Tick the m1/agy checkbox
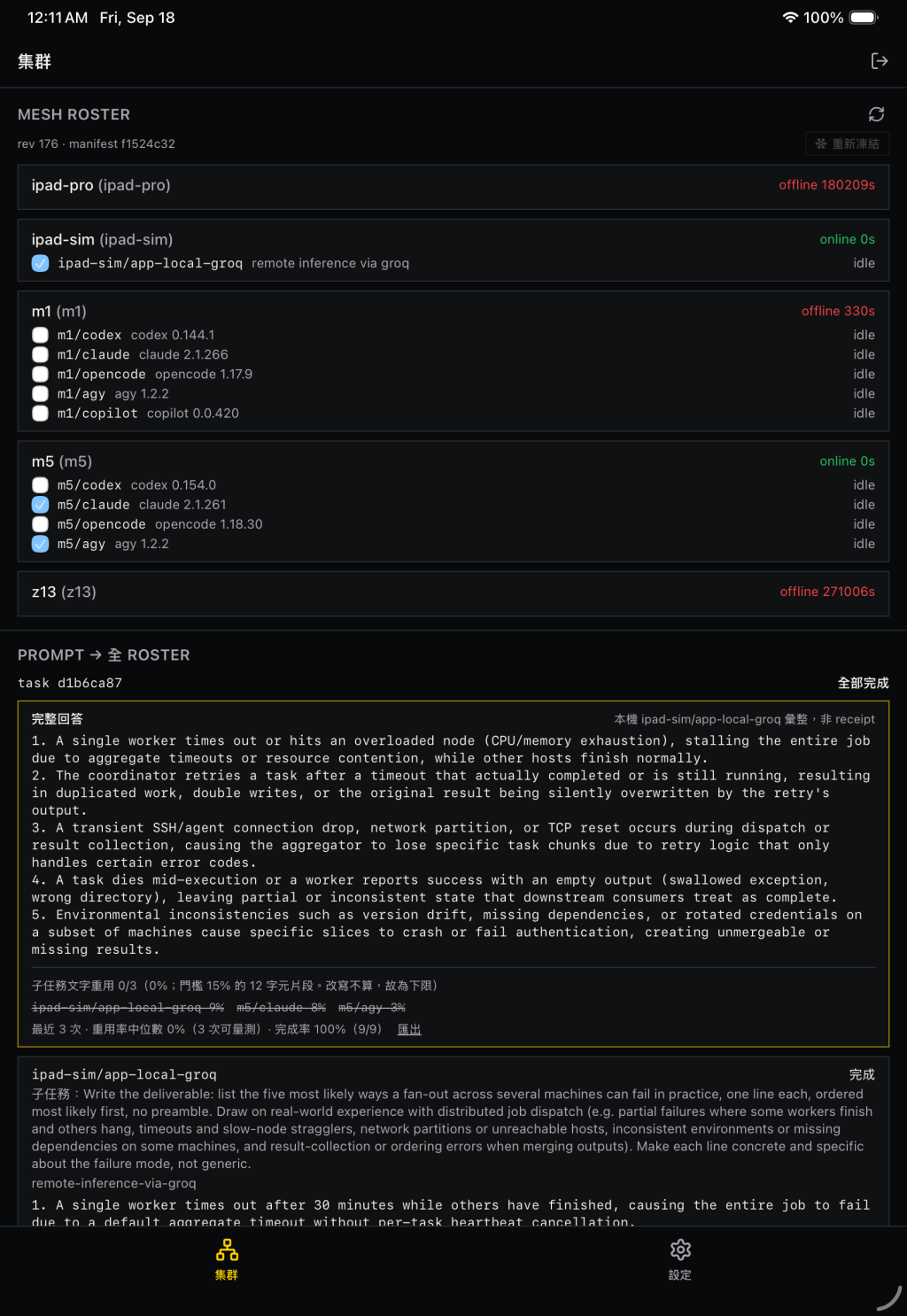Image resolution: width=907 pixels, height=1316 pixels. 40,393
